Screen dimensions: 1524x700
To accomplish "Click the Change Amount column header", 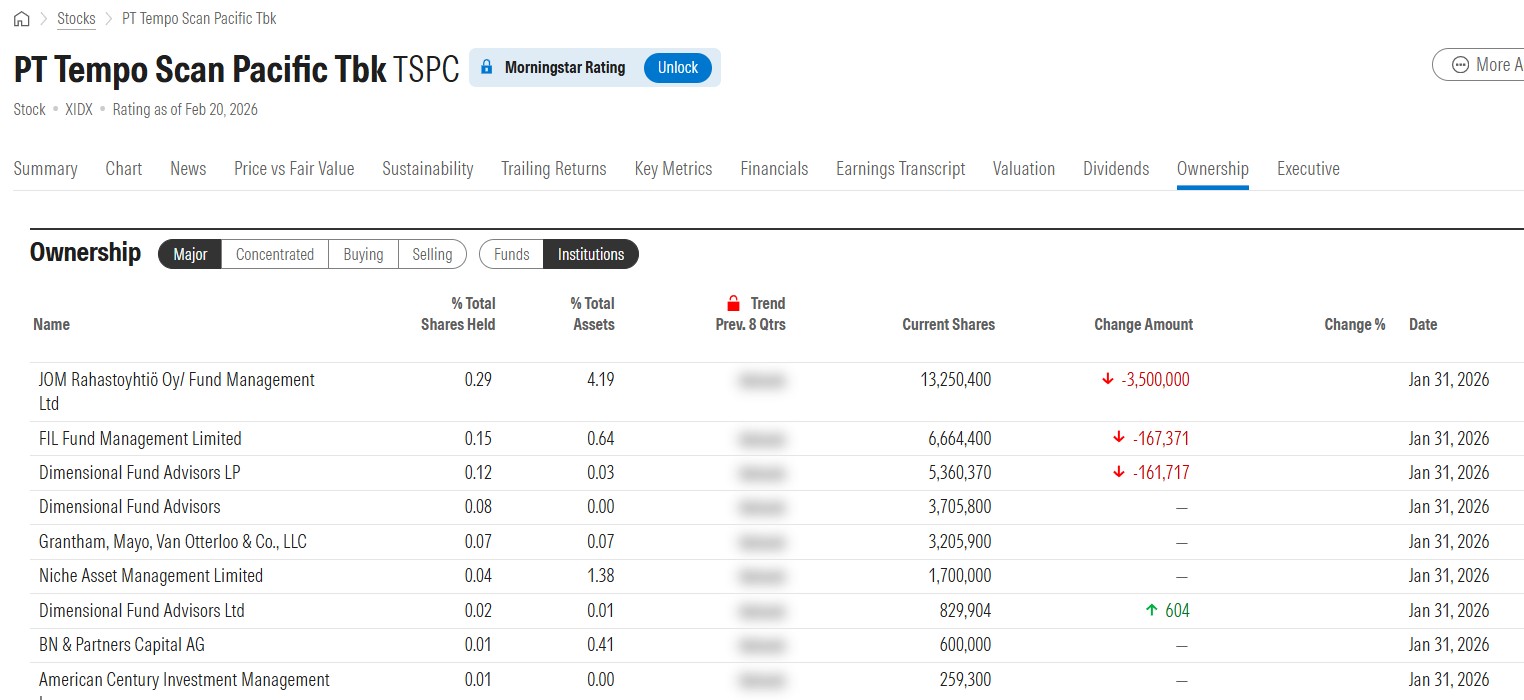I will [x=1144, y=324].
